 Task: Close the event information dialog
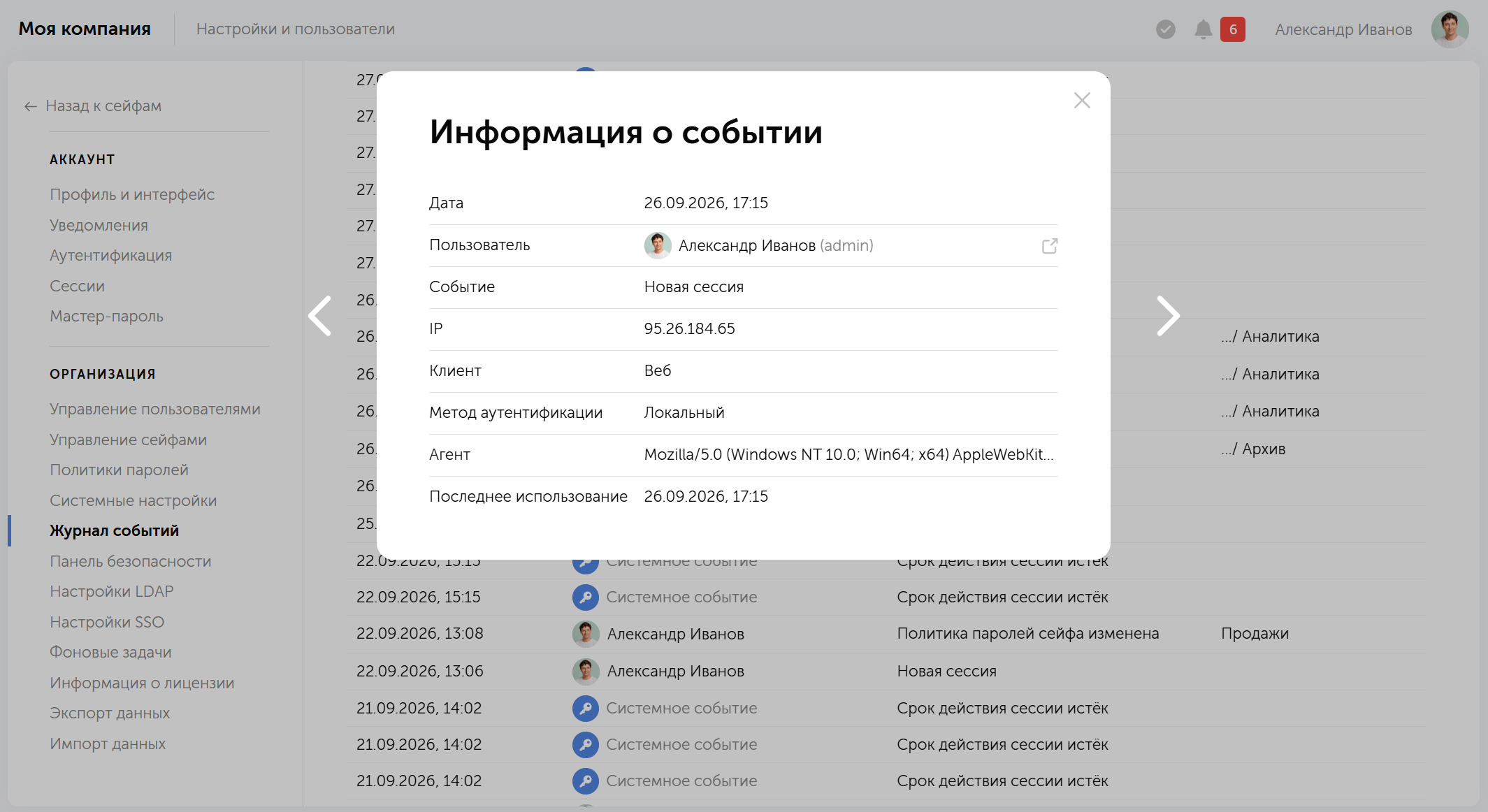1082,101
